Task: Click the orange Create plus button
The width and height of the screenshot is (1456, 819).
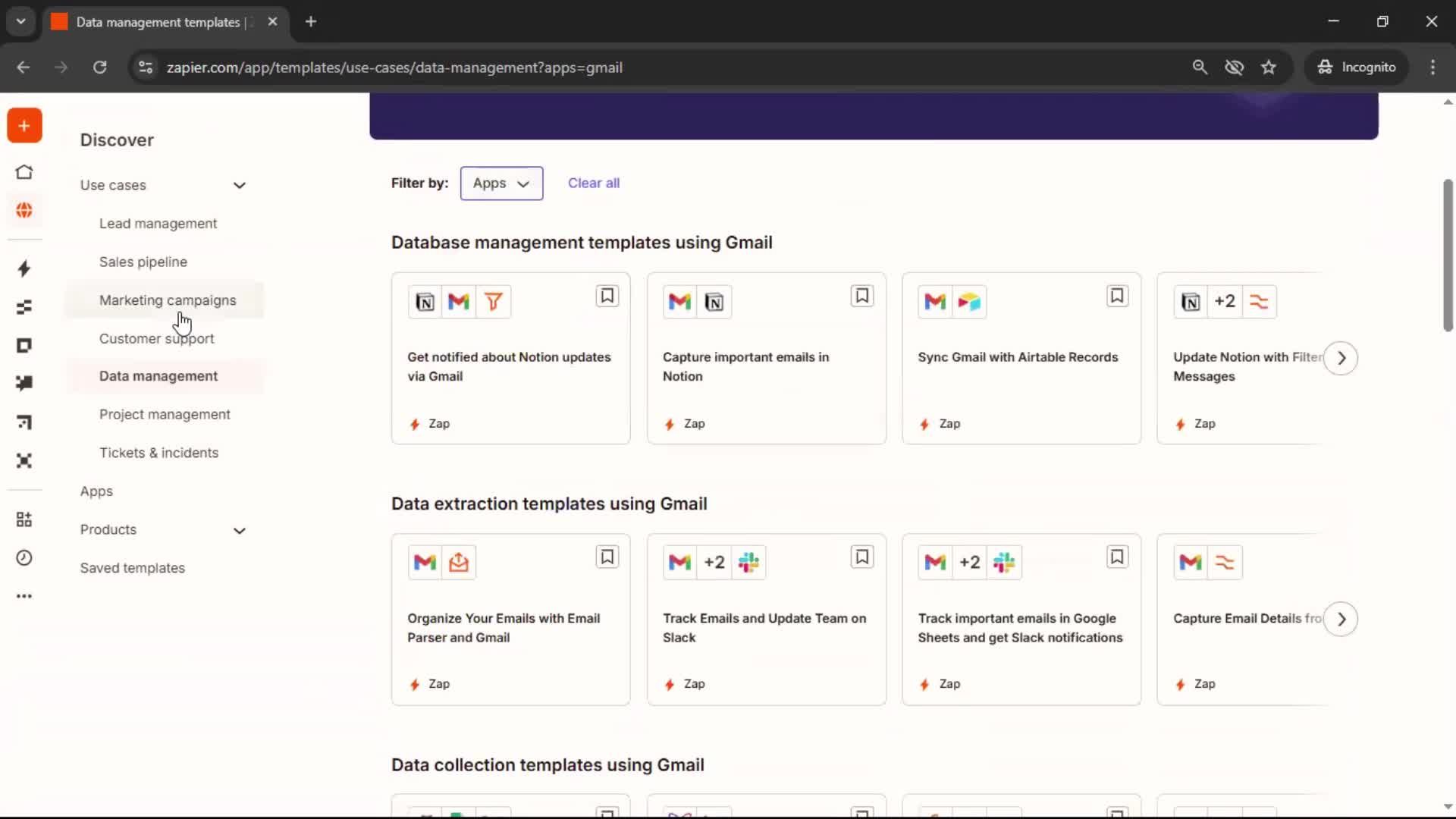Action: pos(24,126)
